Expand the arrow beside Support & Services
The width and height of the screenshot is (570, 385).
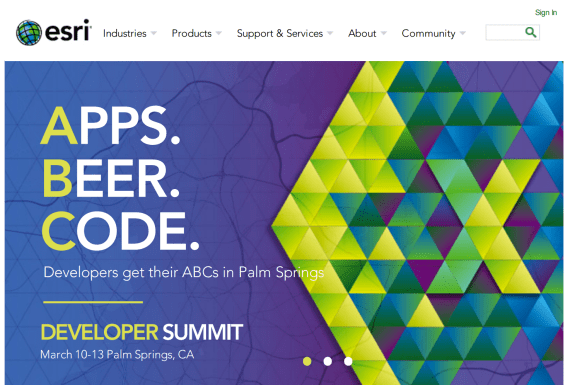(x=330, y=33)
